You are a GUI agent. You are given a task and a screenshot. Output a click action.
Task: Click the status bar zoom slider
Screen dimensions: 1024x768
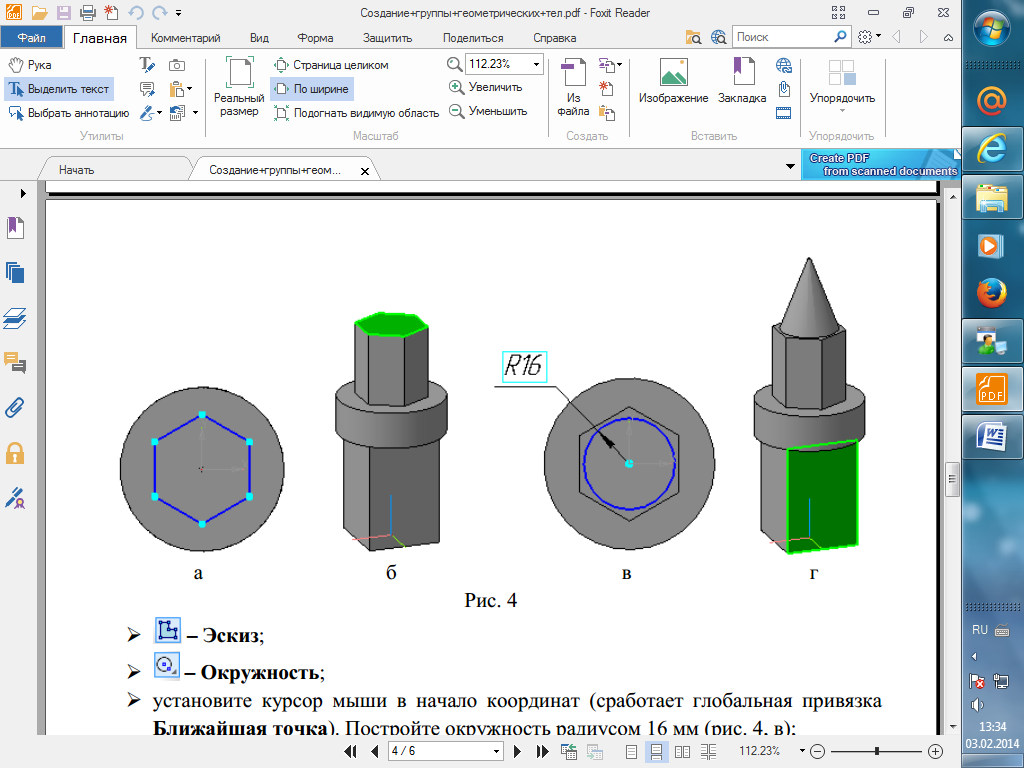coord(876,751)
